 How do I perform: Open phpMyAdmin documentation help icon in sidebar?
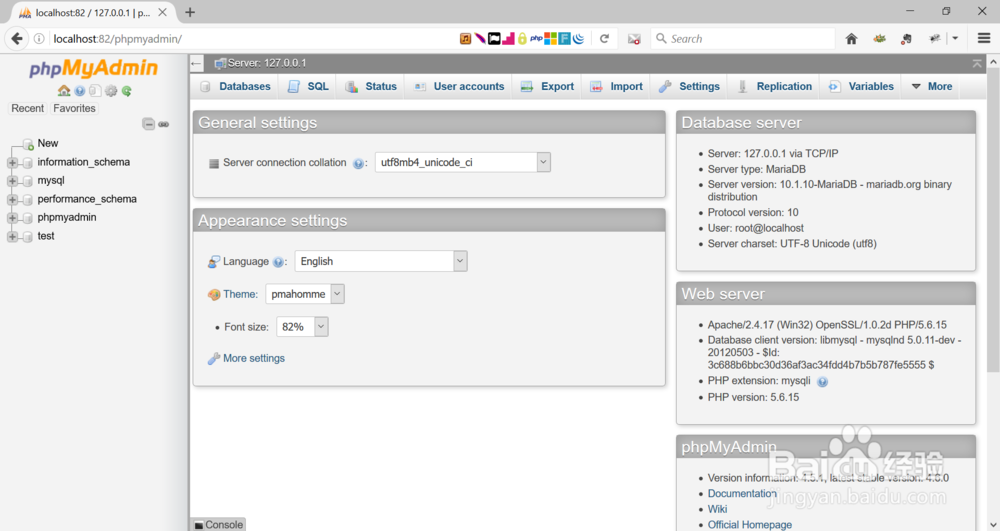click(x=80, y=91)
